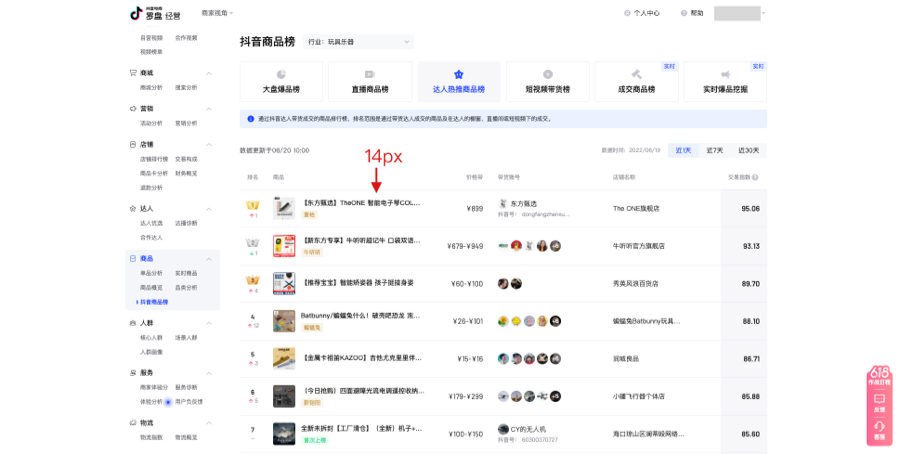900x454 pixels.
Task: Click the 润城良品 store name
Action: (x=626, y=359)
